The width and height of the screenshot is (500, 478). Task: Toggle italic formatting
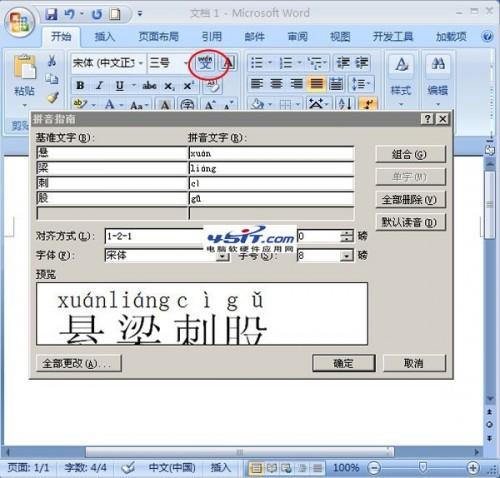click(x=99, y=86)
